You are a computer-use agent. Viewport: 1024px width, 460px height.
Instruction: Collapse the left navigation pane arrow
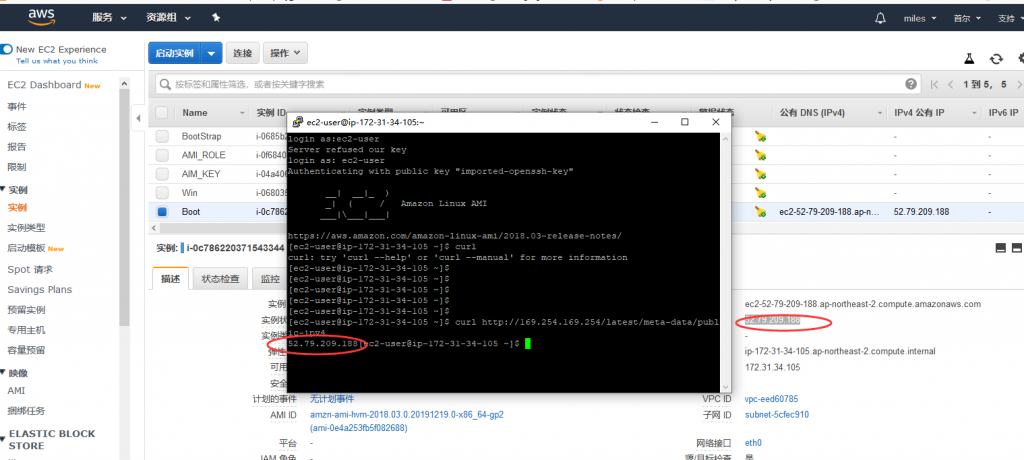tap(138, 118)
